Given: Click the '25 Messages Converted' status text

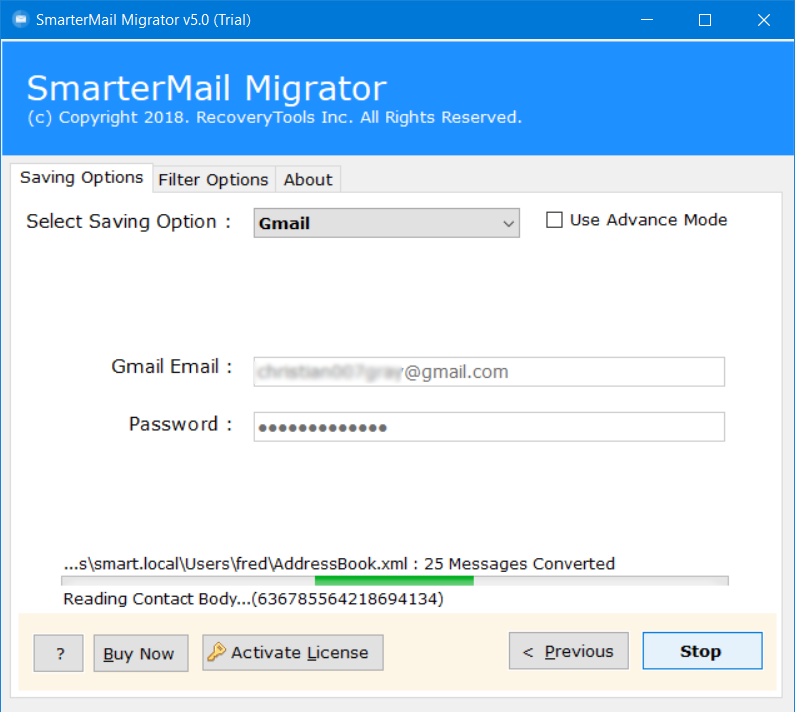Looking at the screenshot, I should [519, 563].
